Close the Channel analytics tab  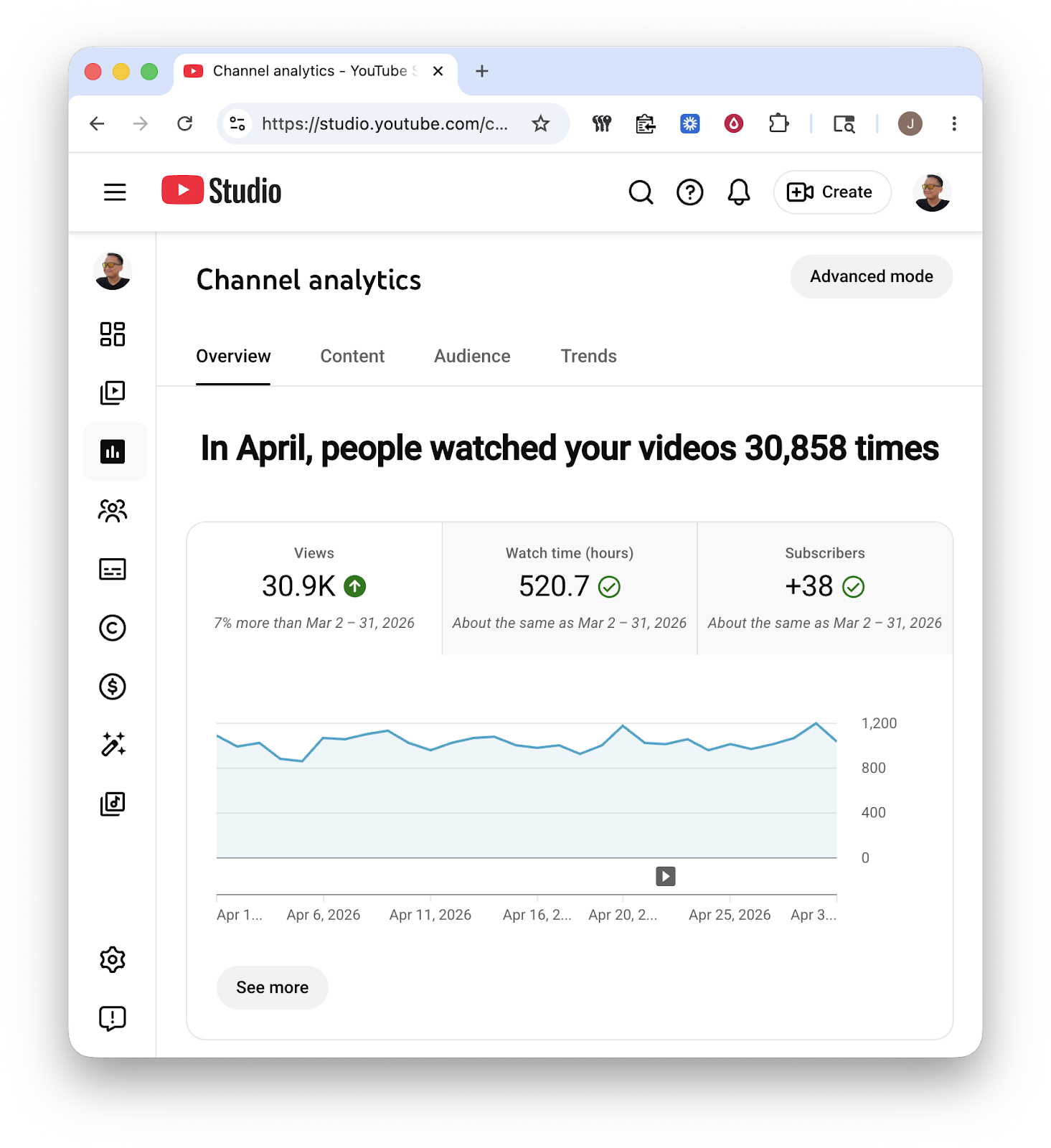tap(438, 71)
